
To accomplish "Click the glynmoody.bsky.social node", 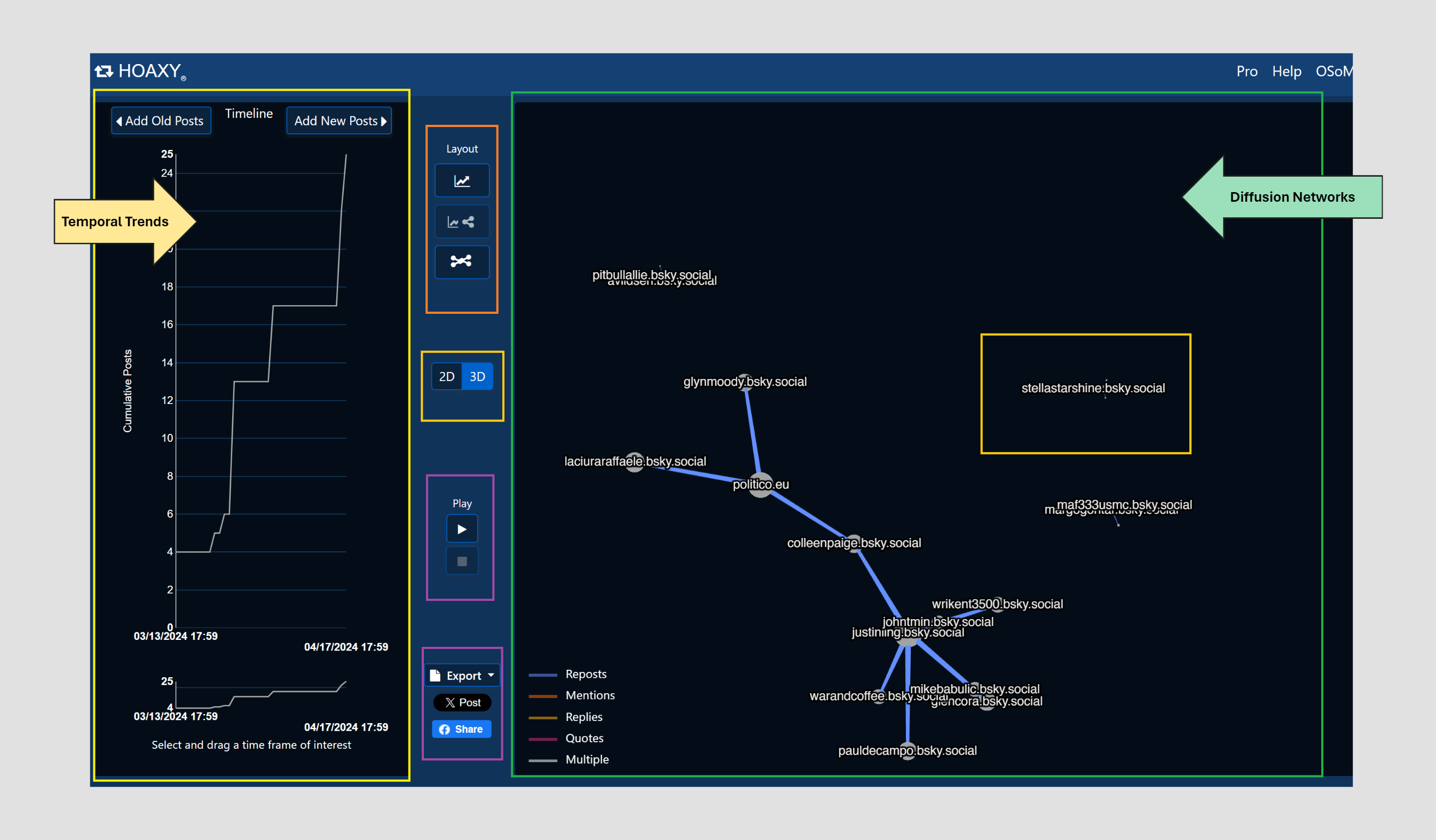I will tap(744, 382).
